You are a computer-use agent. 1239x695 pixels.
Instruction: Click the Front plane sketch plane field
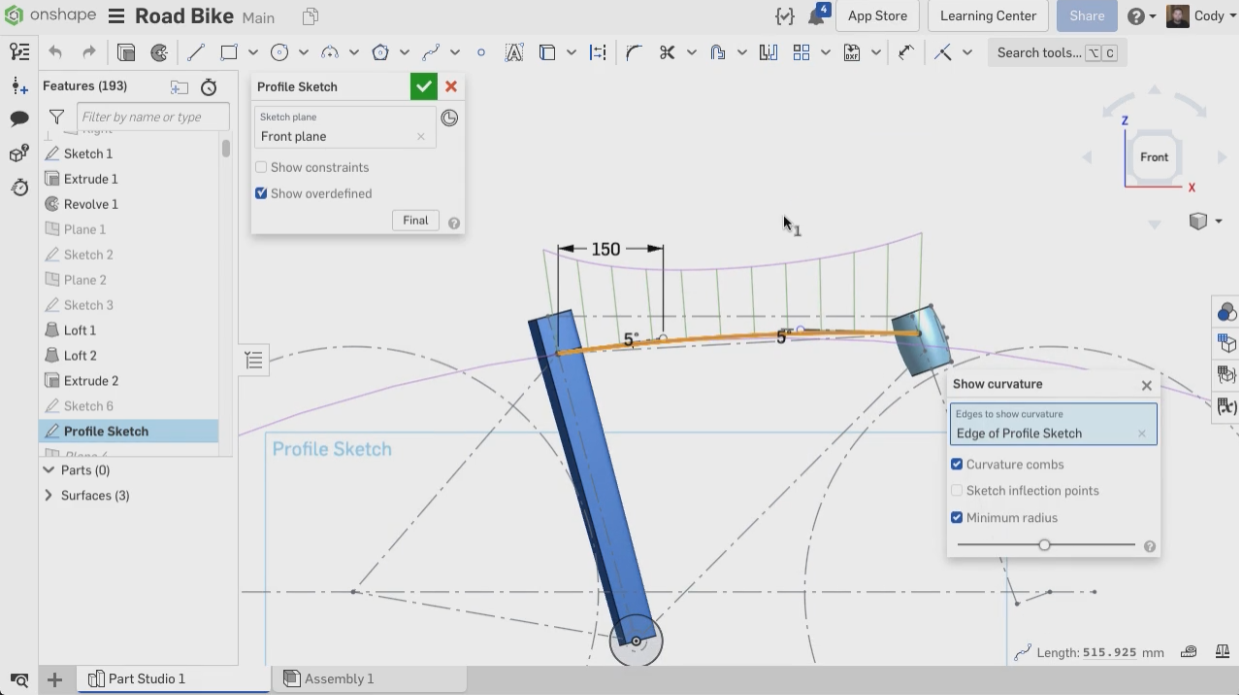click(345, 128)
